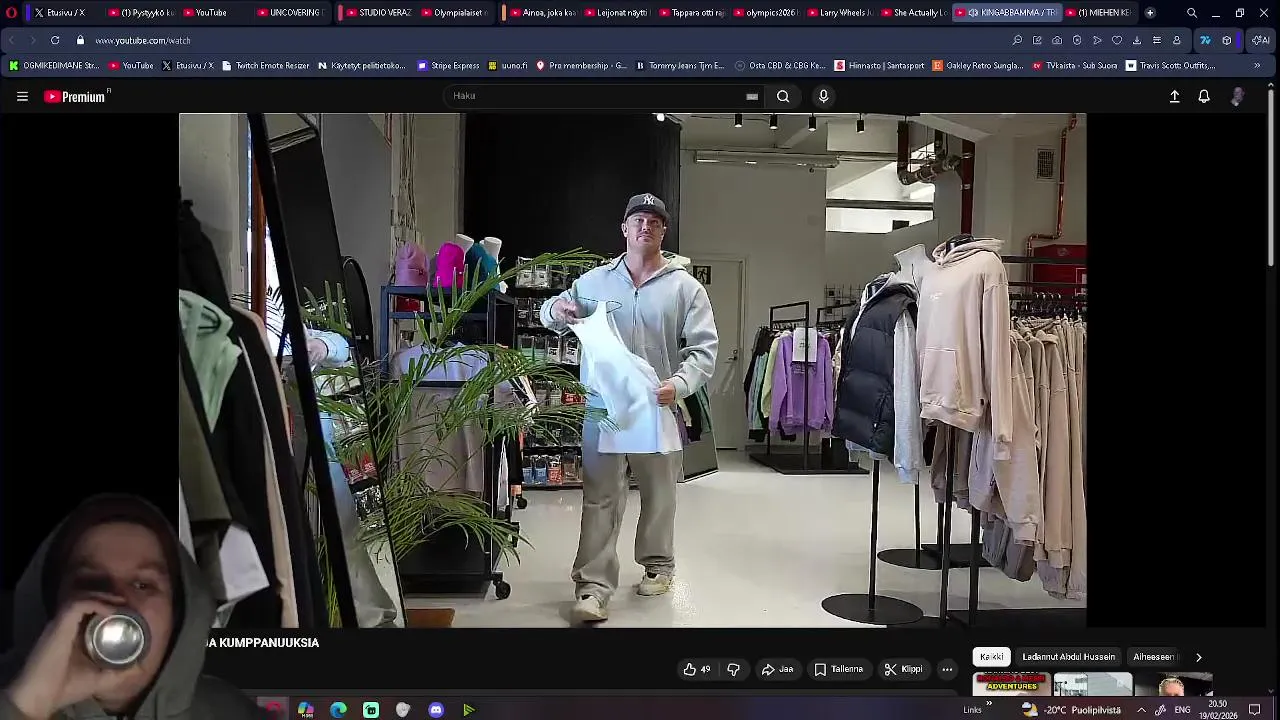Click the YouTube Premium logo
Screen dimensions: 1280x720
pos(76,96)
